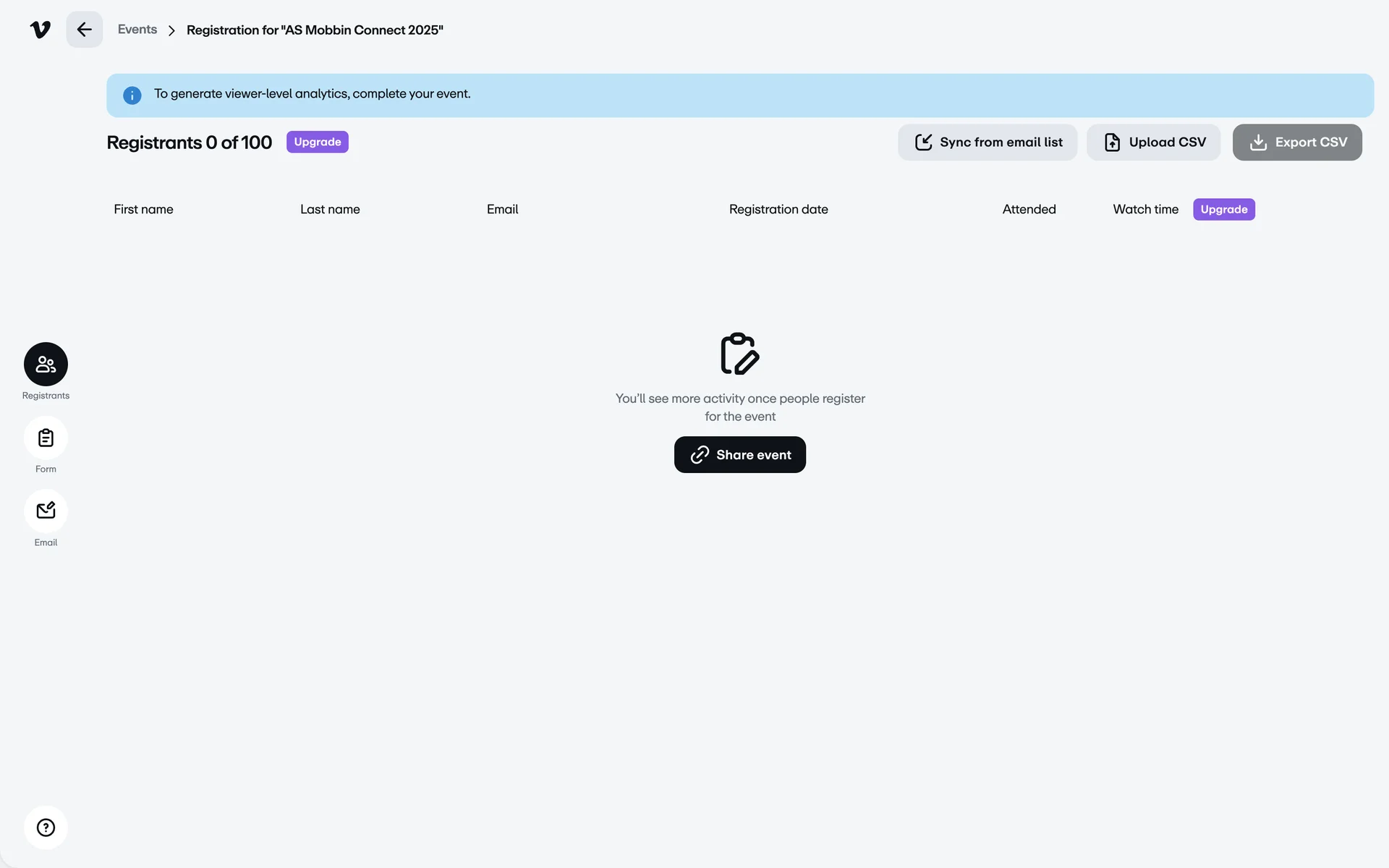The height and width of the screenshot is (868, 1389).
Task: Open the help question mark icon
Action: pos(46,827)
